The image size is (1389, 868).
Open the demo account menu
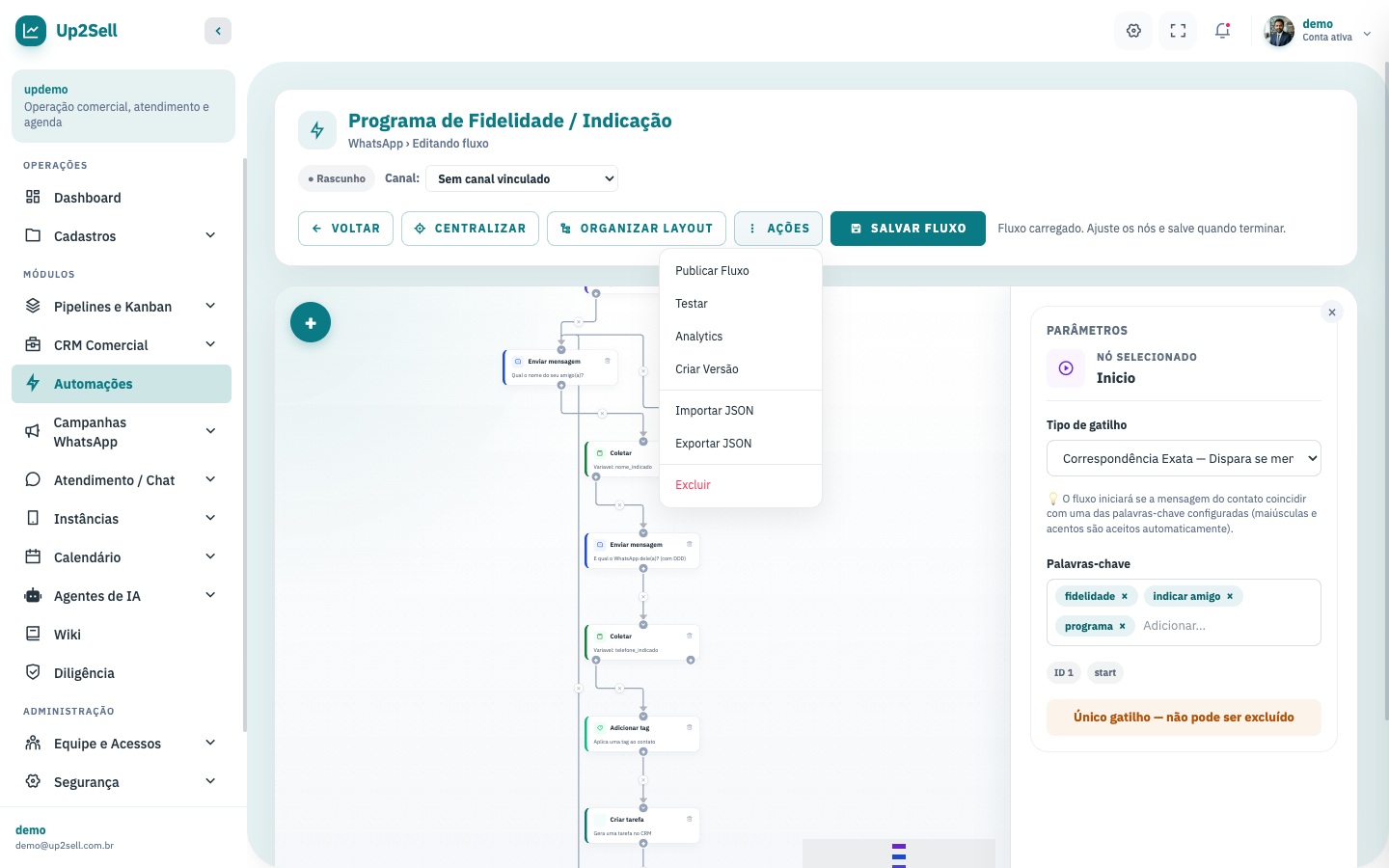(x=1318, y=31)
